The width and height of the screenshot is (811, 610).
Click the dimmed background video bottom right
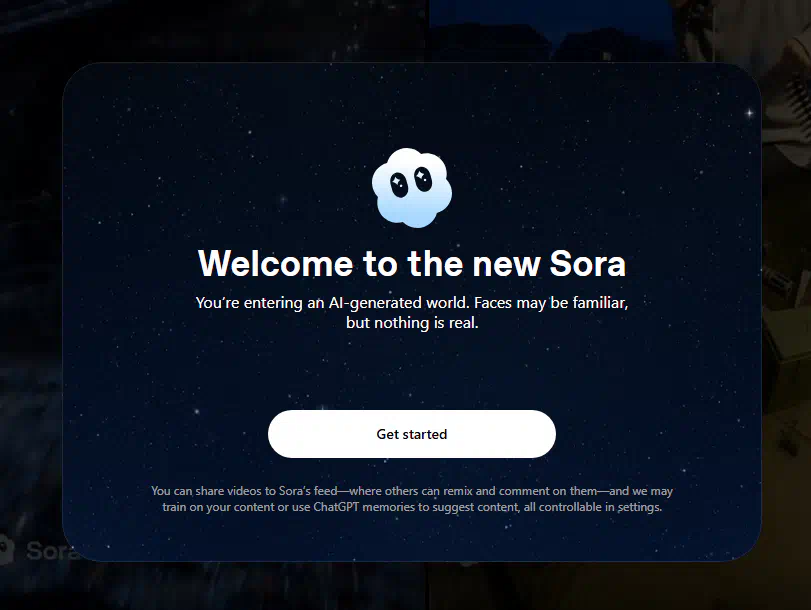pos(620,586)
